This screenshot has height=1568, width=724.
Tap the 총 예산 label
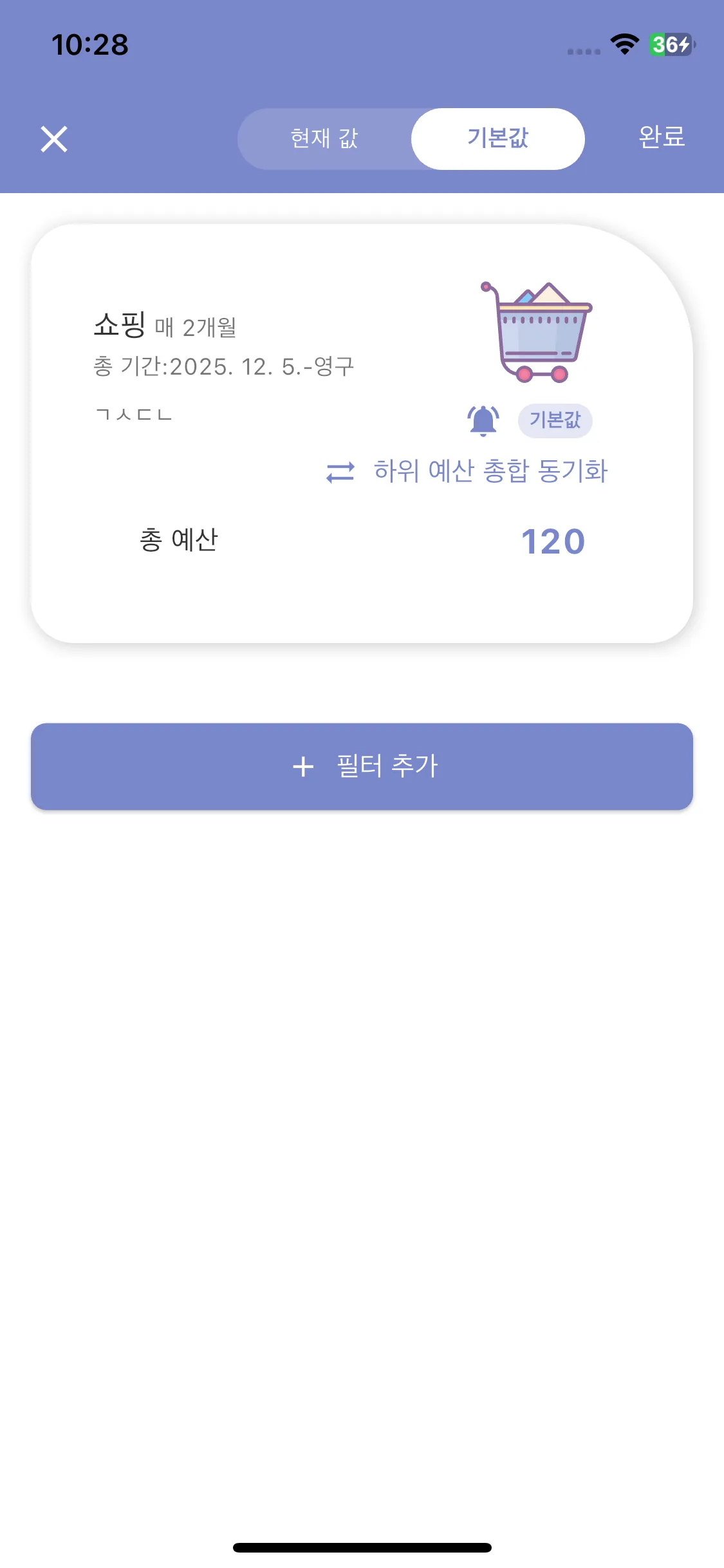(179, 539)
